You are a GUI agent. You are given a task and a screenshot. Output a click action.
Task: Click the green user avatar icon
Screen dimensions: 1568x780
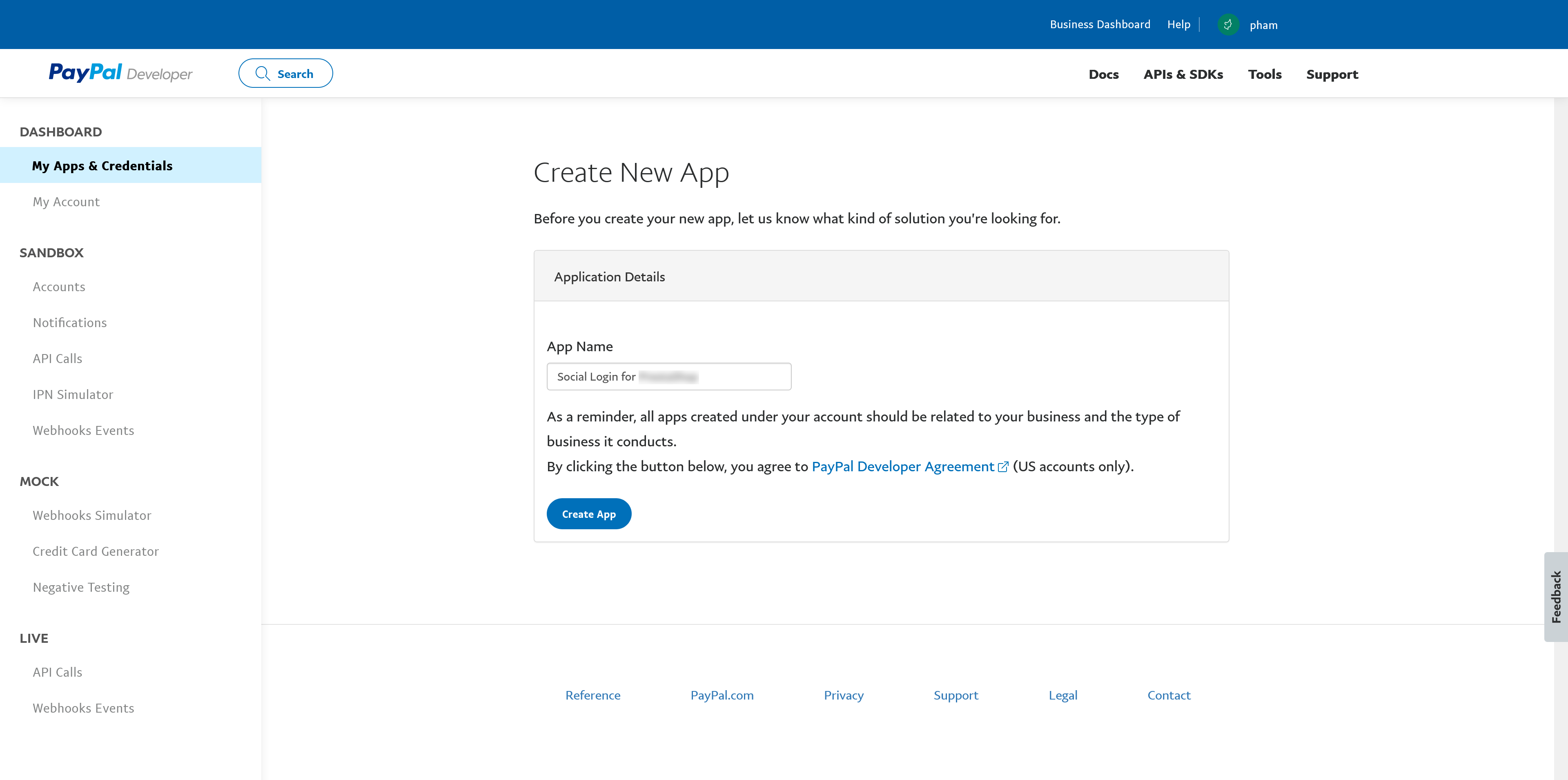(x=1228, y=25)
